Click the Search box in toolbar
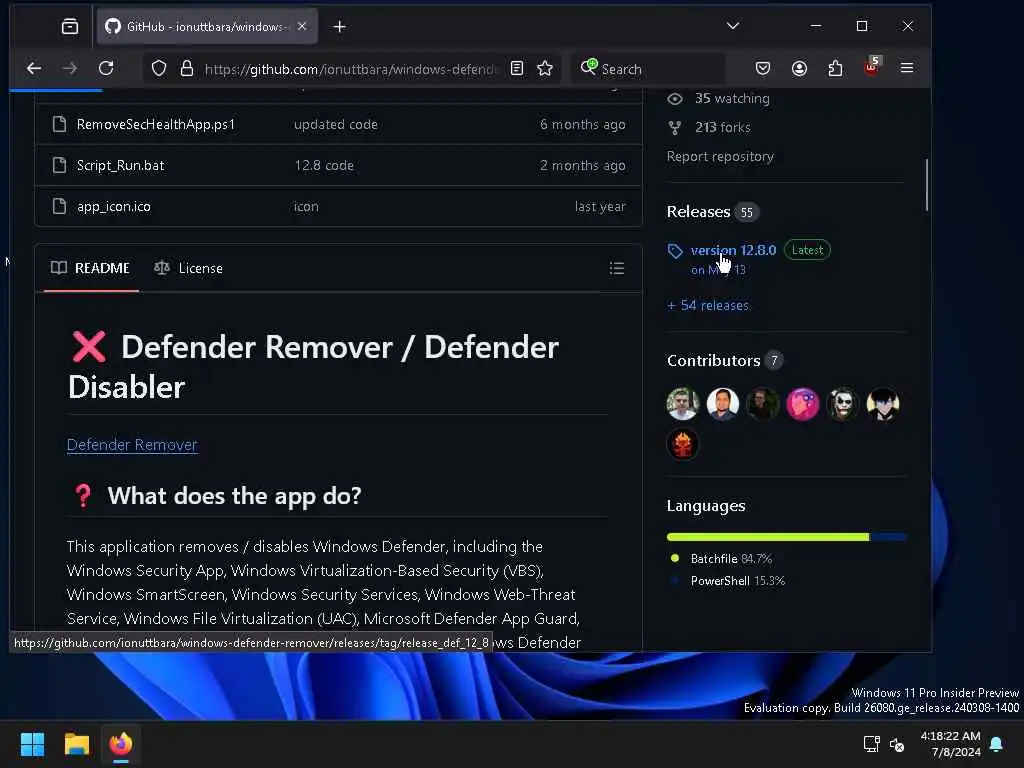 click(x=648, y=69)
